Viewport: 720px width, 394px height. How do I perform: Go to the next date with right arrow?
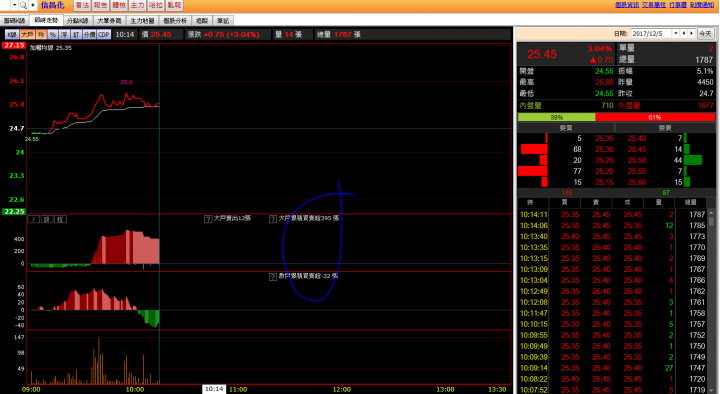coord(692,34)
